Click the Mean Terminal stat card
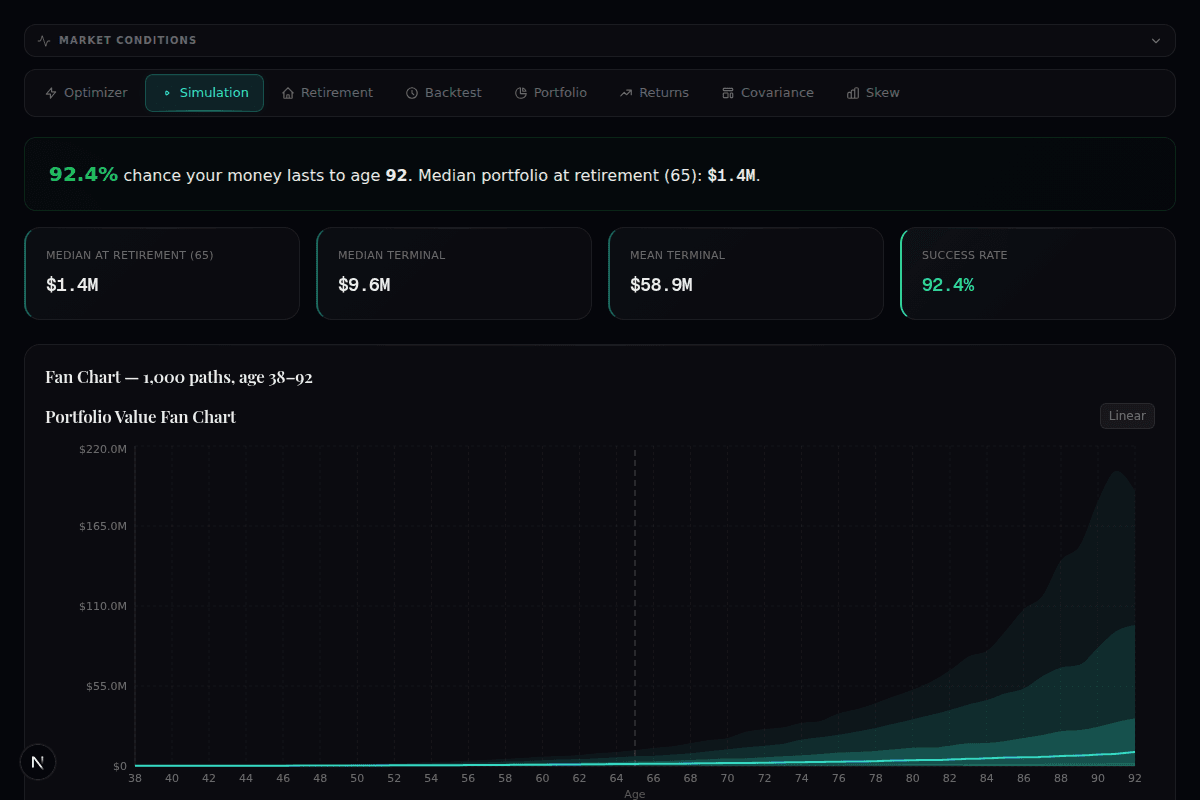The width and height of the screenshot is (1200, 800). [x=745, y=273]
